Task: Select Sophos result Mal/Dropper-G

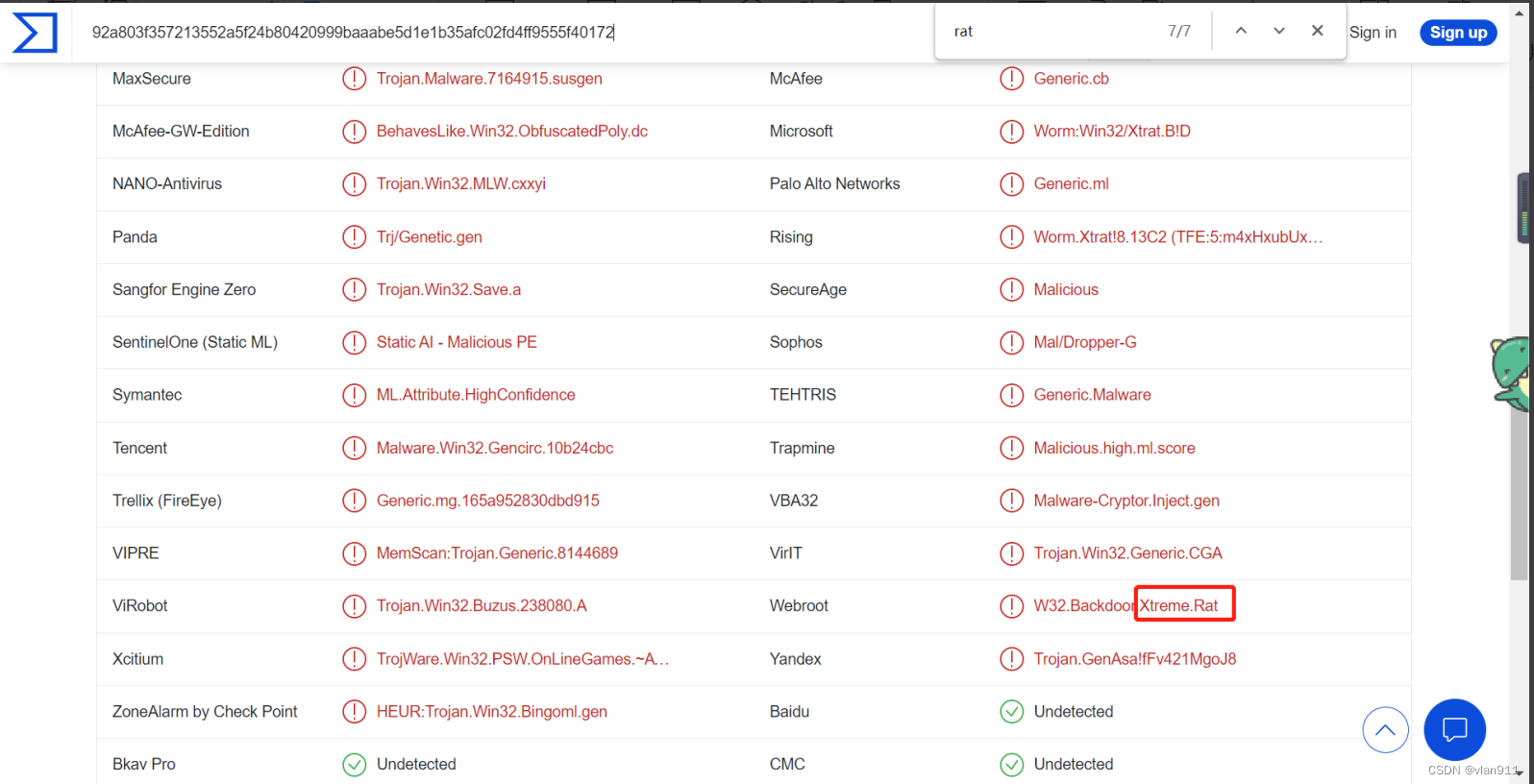Action: point(1085,342)
